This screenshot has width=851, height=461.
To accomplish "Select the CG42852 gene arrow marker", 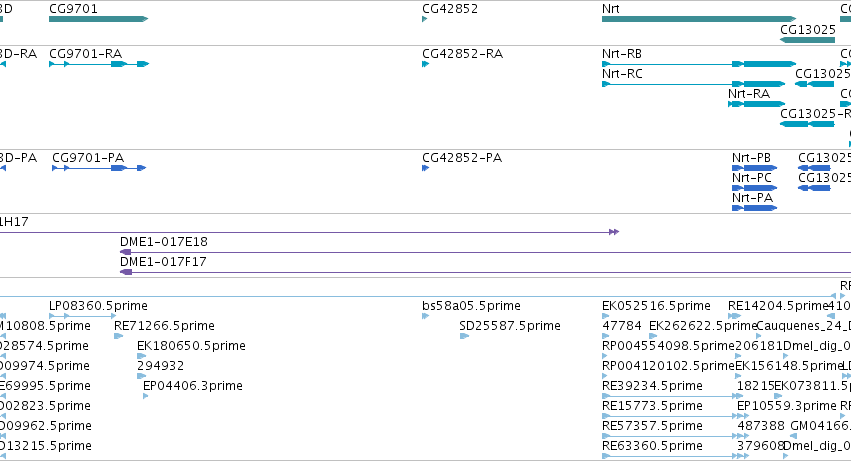I will (x=424, y=19).
